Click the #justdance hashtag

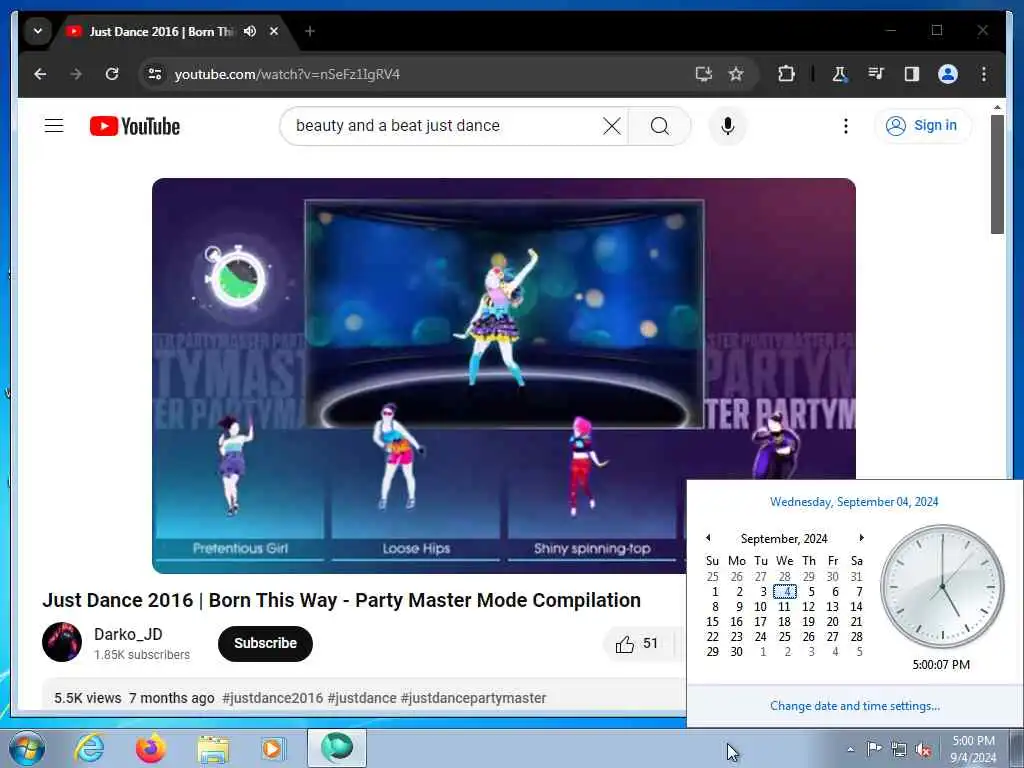tap(362, 698)
